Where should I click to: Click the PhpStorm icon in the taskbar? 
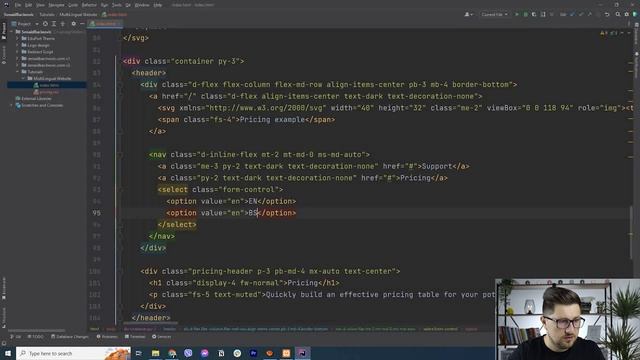pyautogui.click(x=302, y=353)
